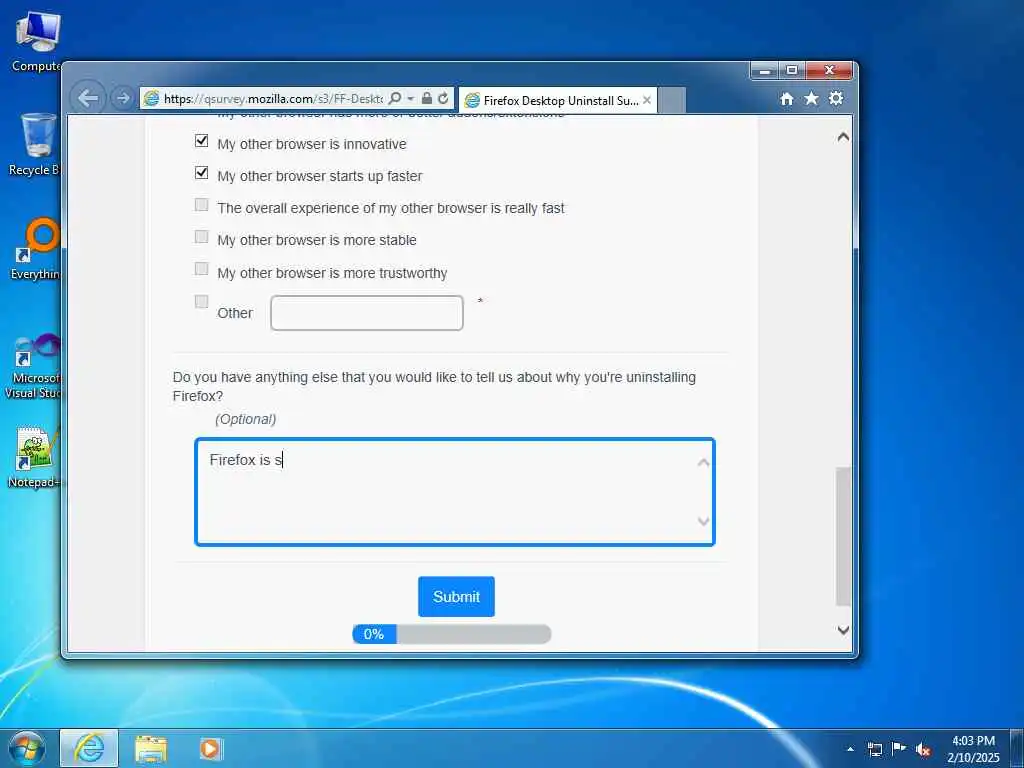Click the search magnifier in address bar
Image resolution: width=1024 pixels, height=768 pixels.
(394, 99)
